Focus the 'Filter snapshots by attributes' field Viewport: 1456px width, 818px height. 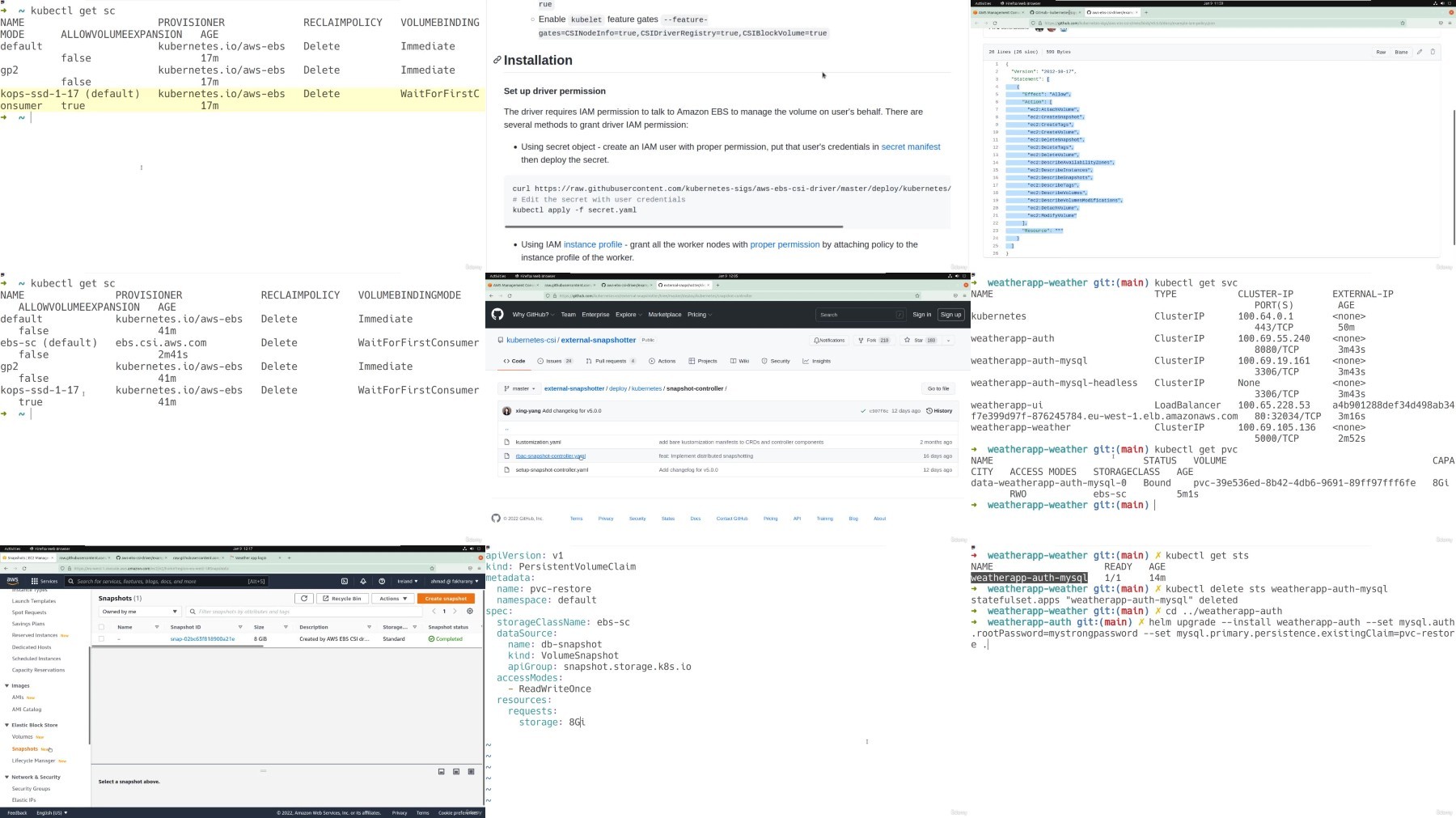(x=305, y=612)
